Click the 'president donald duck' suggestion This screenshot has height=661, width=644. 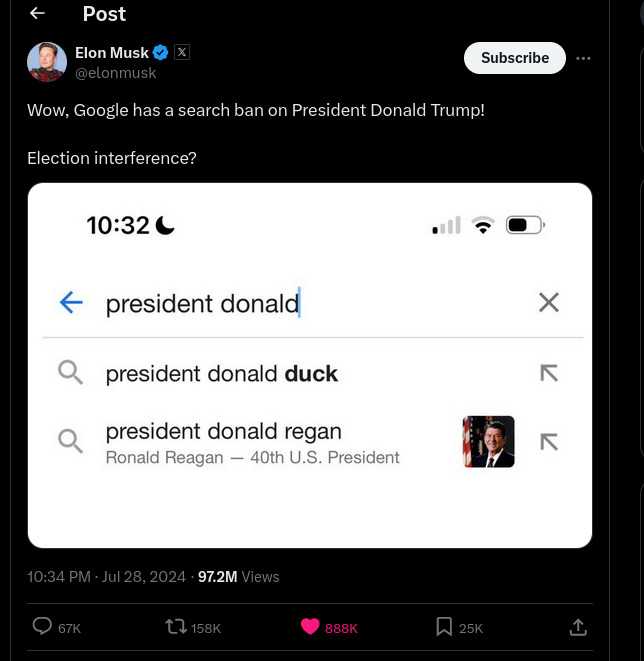[x=222, y=373]
